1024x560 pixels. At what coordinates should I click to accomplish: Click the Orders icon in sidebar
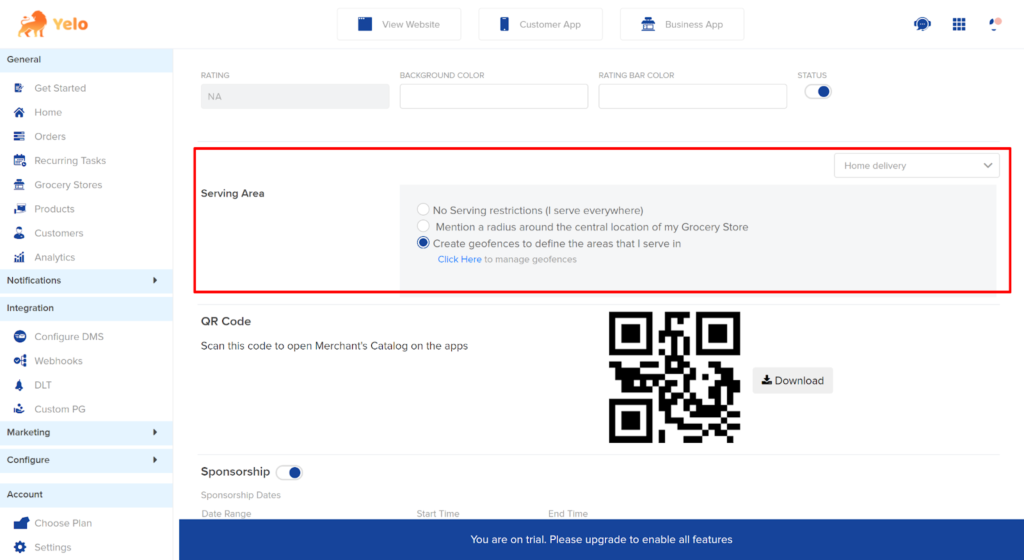[20, 137]
